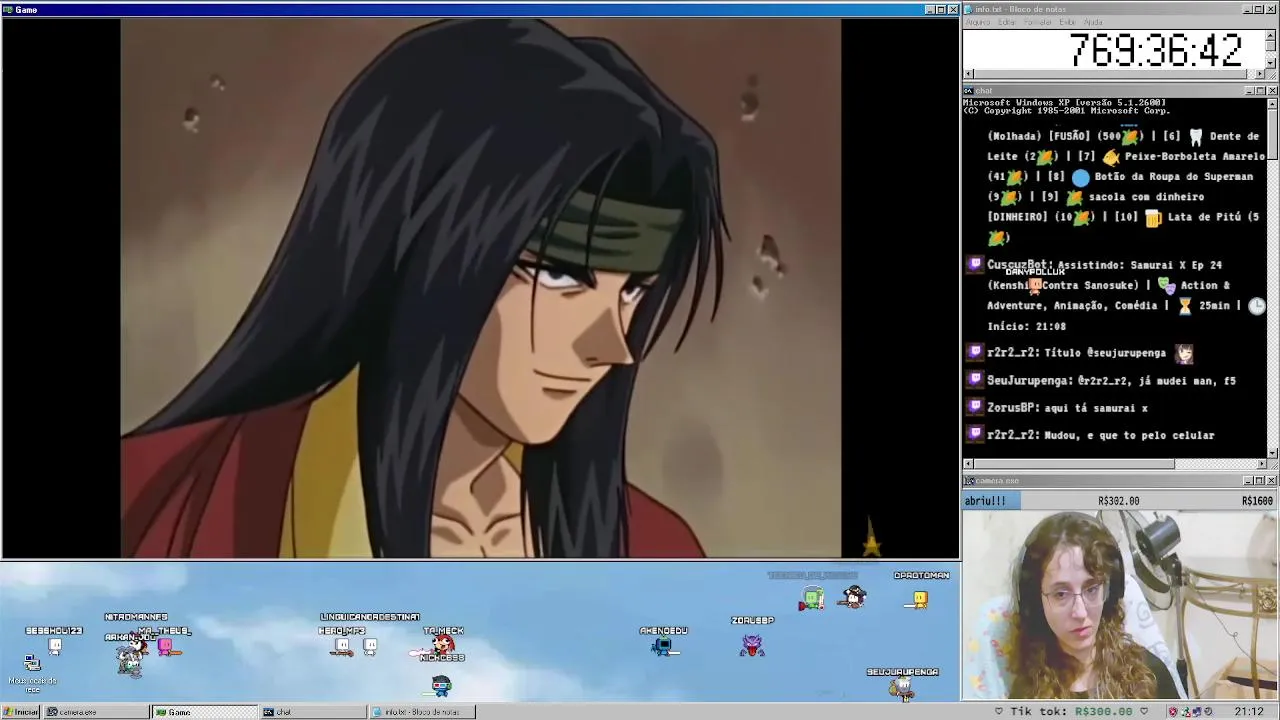
Task: Click the MA_THEUS_ pink avatar character
Action: tap(167, 648)
